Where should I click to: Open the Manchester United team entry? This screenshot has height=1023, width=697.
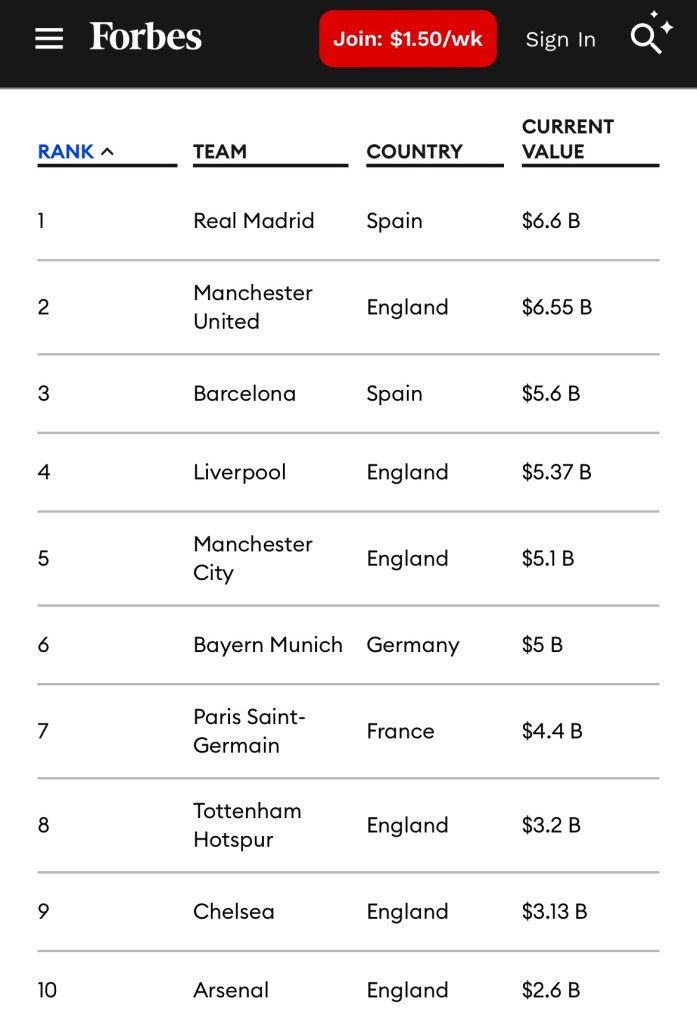click(252, 307)
